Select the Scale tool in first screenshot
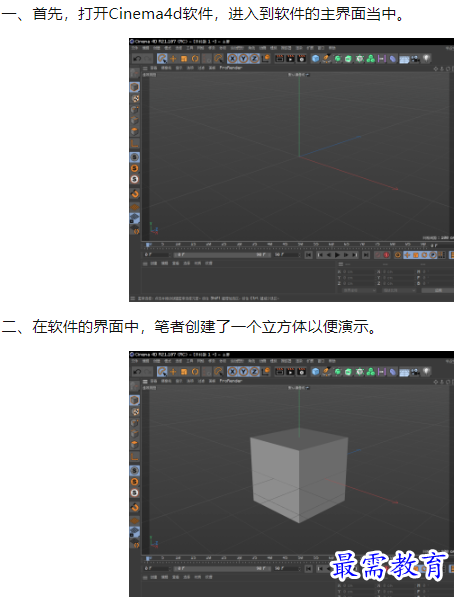 tap(184, 59)
